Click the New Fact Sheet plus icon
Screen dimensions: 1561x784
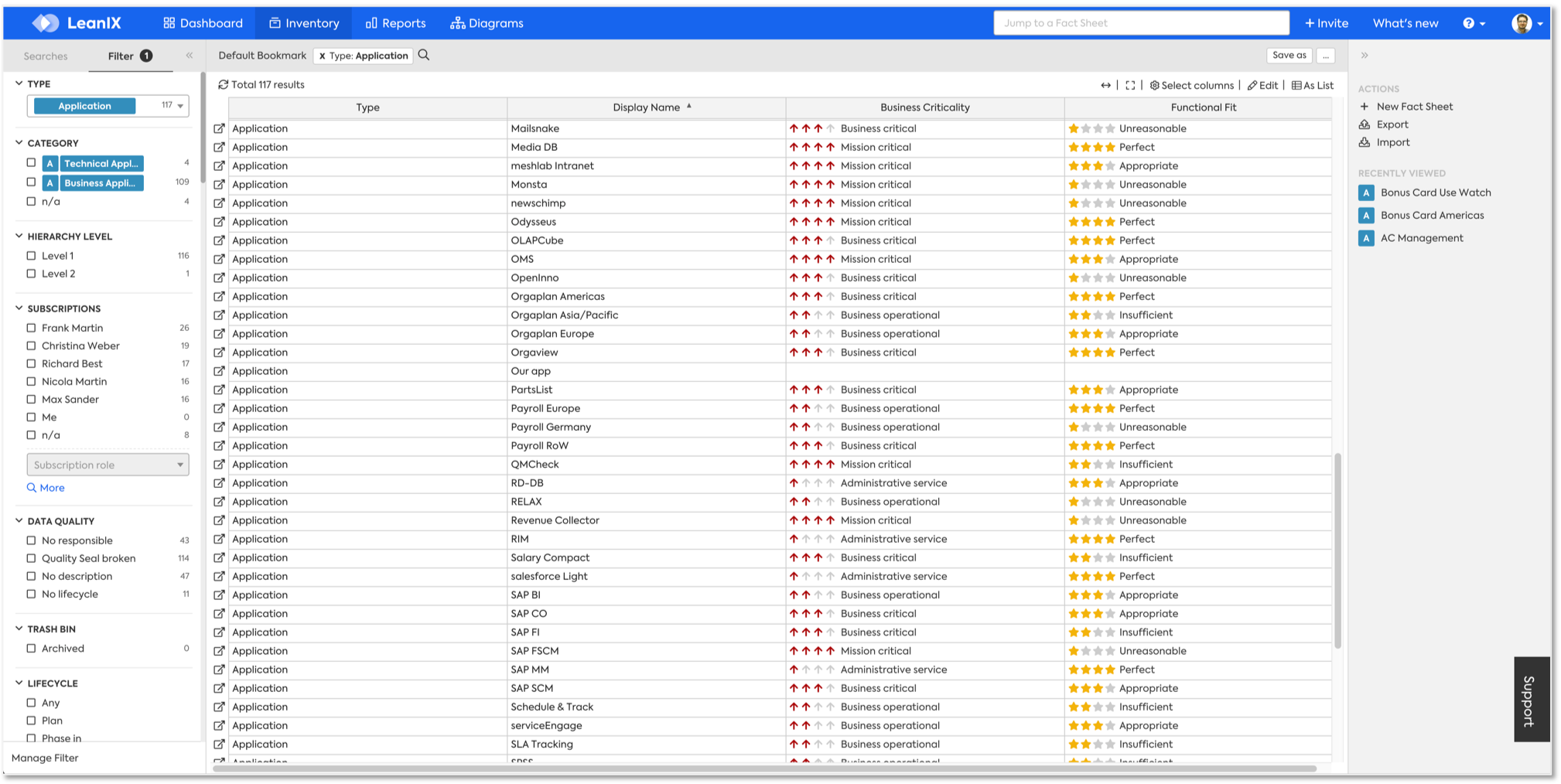click(1364, 107)
